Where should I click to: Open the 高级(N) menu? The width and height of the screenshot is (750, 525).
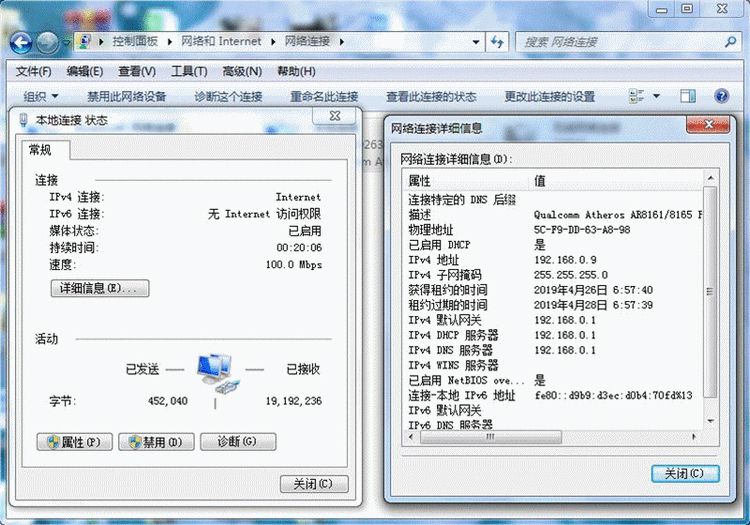point(242,72)
